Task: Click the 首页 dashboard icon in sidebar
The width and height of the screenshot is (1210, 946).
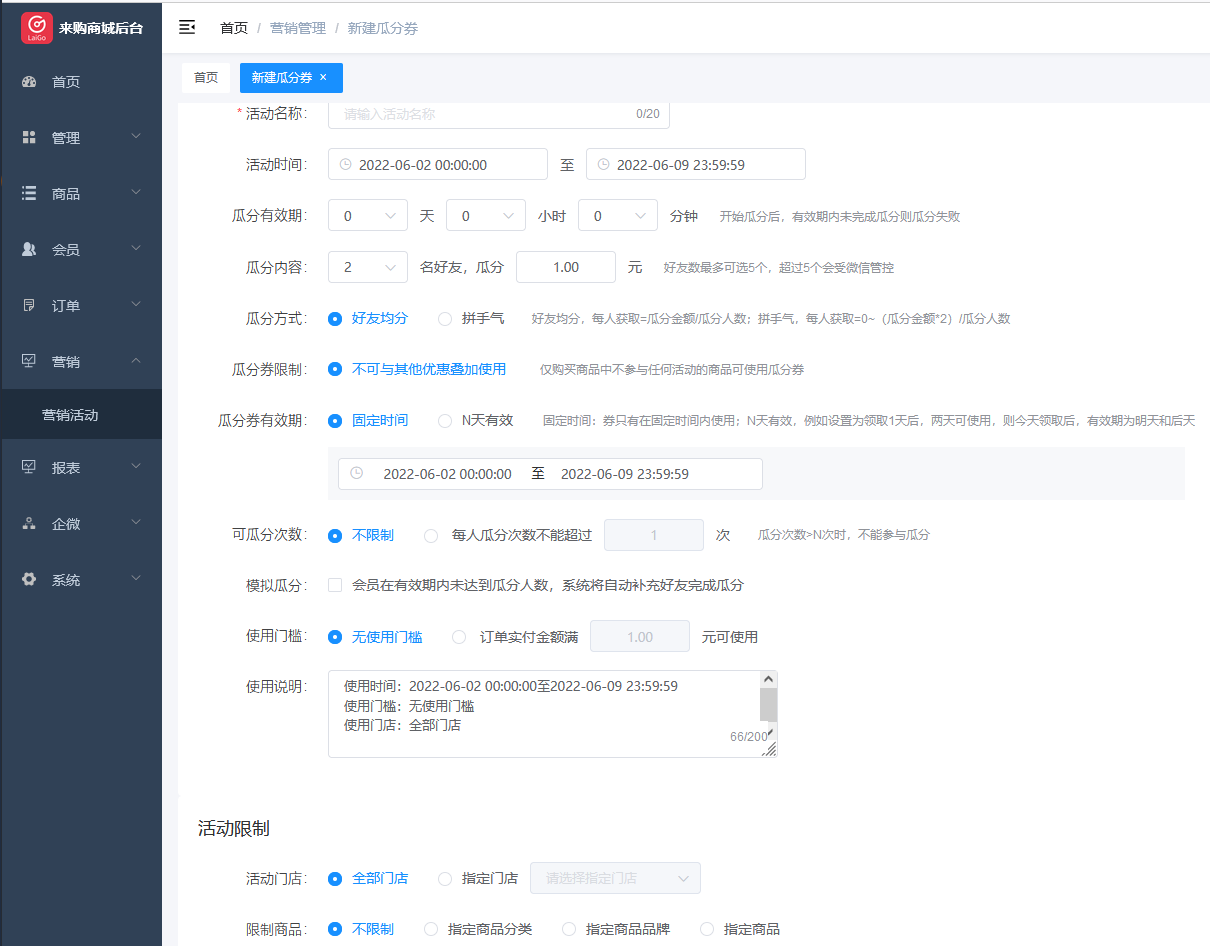Action: tap(29, 82)
